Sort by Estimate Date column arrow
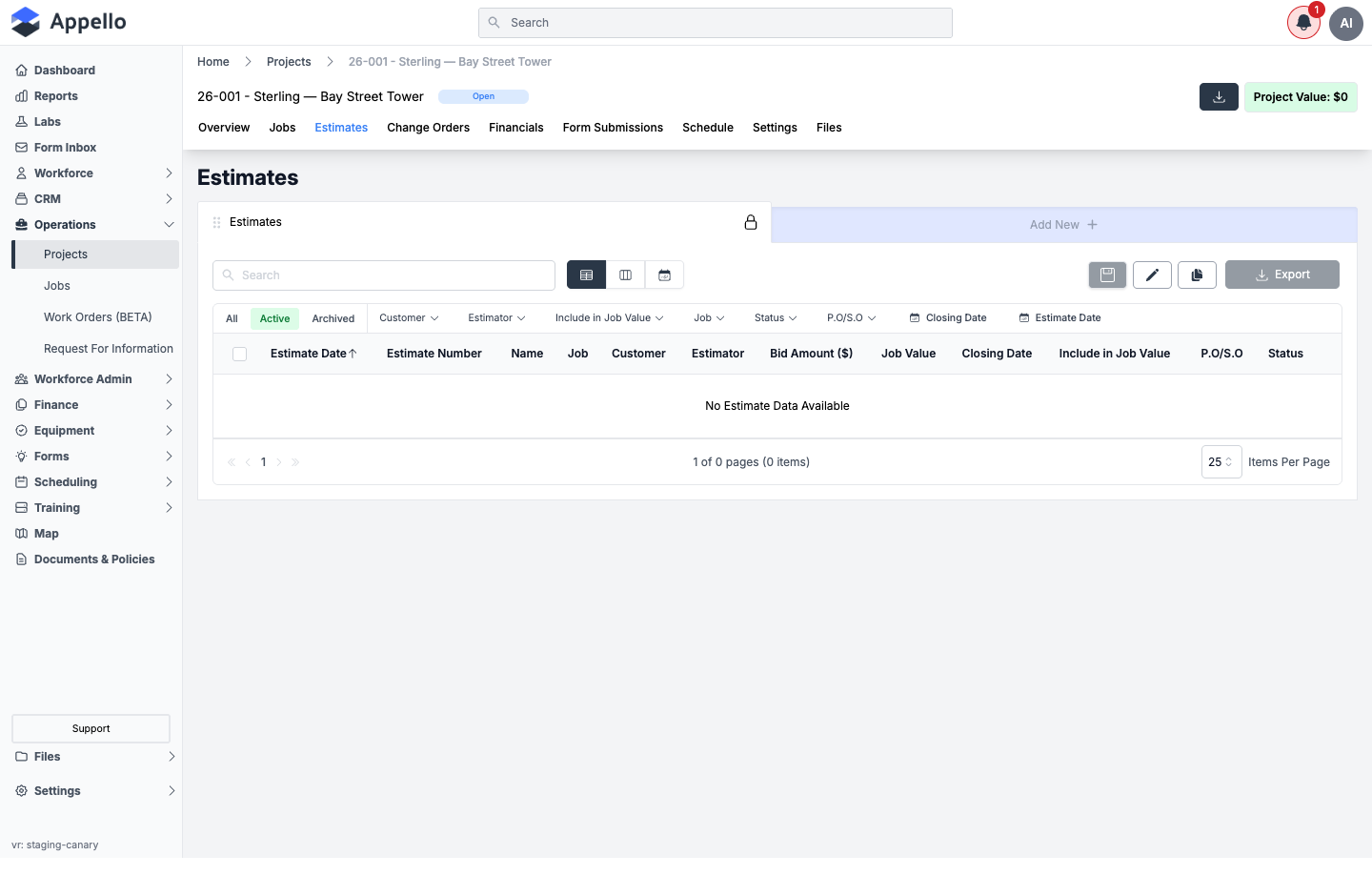Image resolution: width=1372 pixels, height=875 pixels. click(353, 354)
